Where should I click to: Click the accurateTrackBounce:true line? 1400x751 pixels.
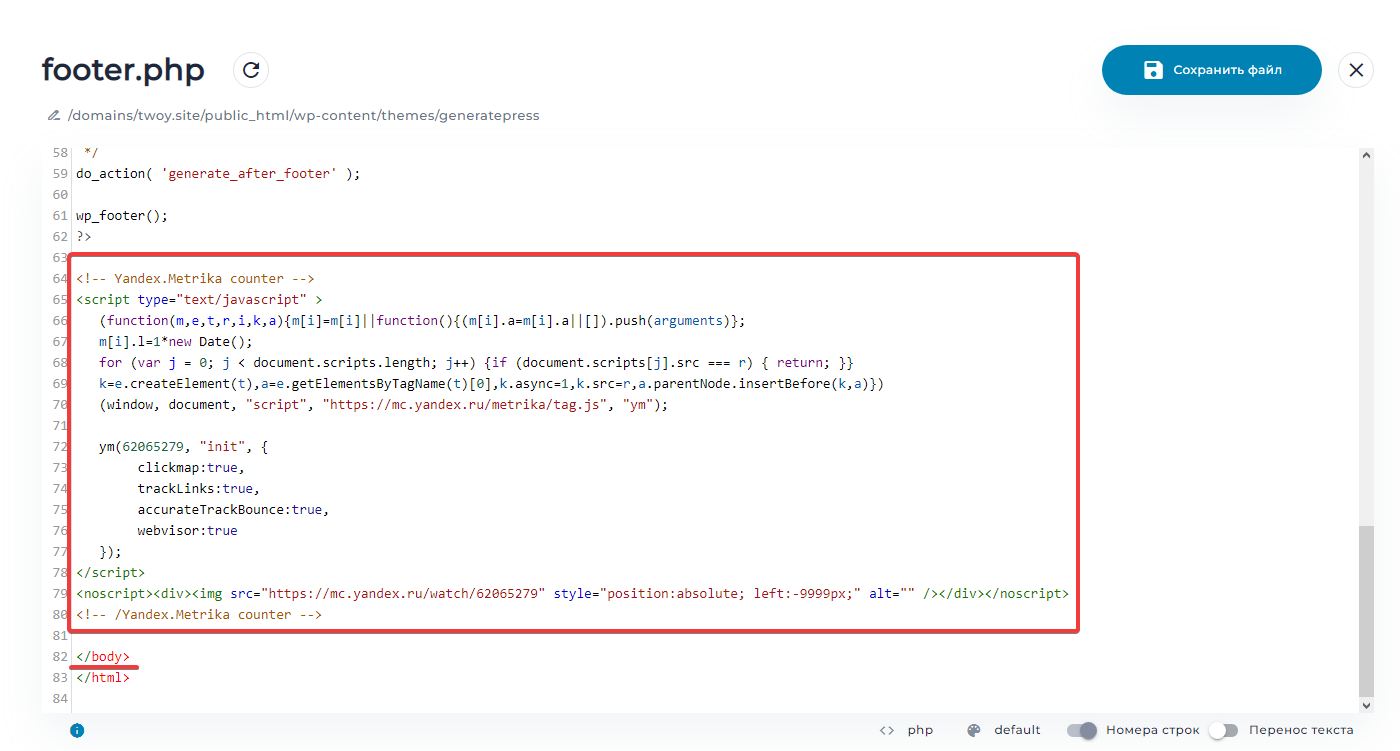coord(234,509)
